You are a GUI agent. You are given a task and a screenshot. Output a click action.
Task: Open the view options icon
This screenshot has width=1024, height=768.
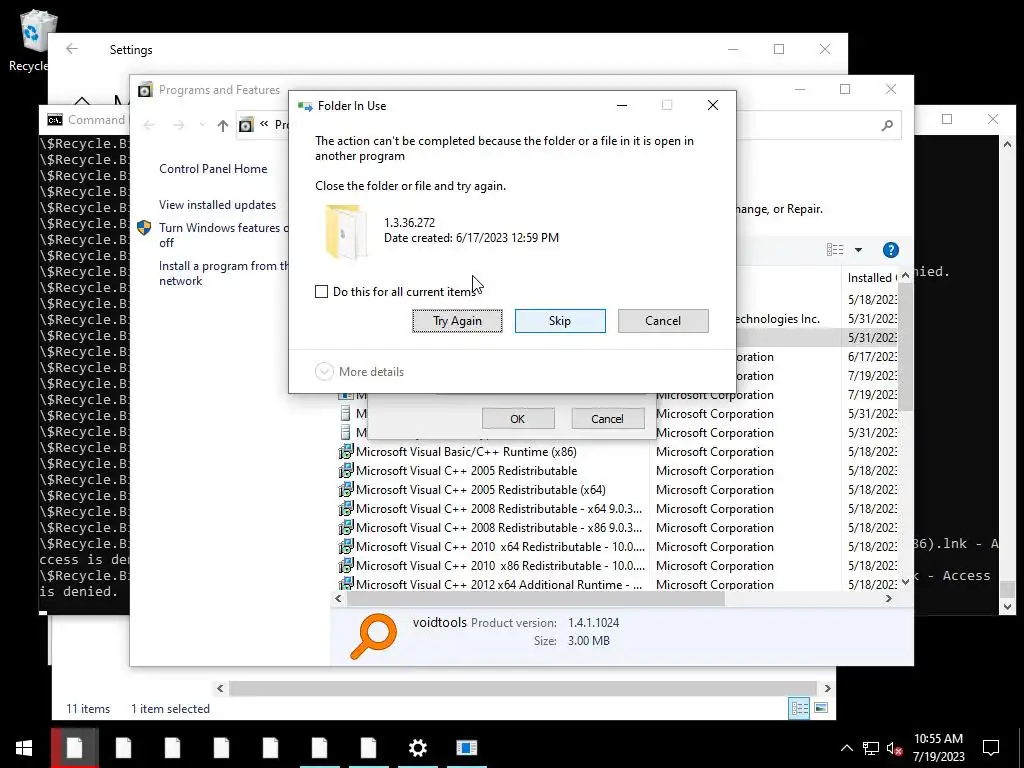[835, 250]
